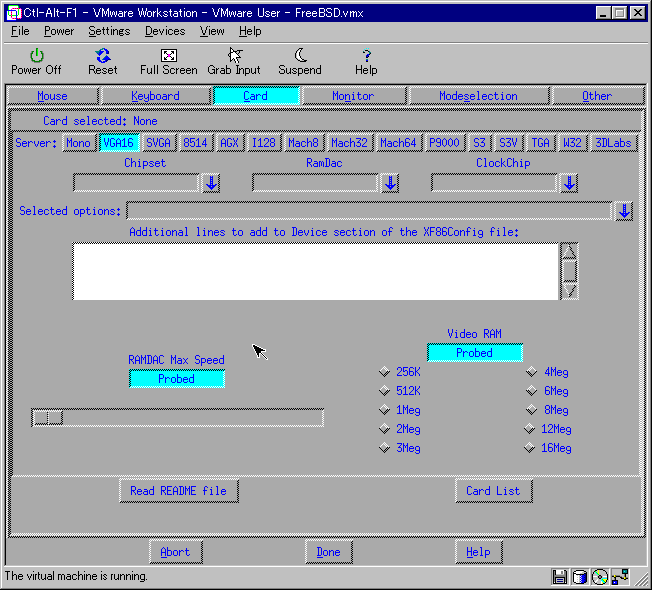
Task: Click Read README file button
Action: coord(179,491)
